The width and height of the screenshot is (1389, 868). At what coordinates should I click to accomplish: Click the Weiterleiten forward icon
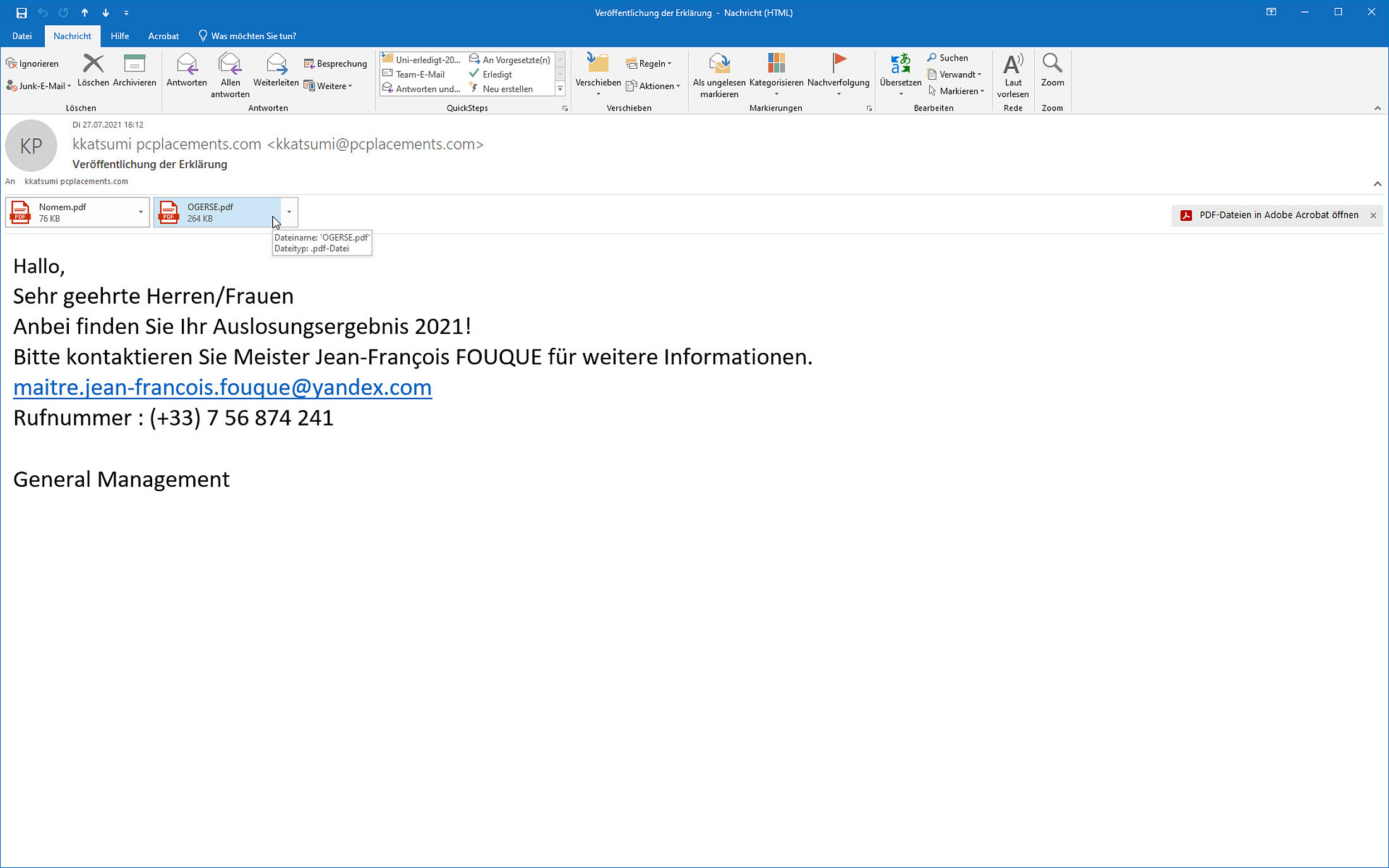coord(276,64)
